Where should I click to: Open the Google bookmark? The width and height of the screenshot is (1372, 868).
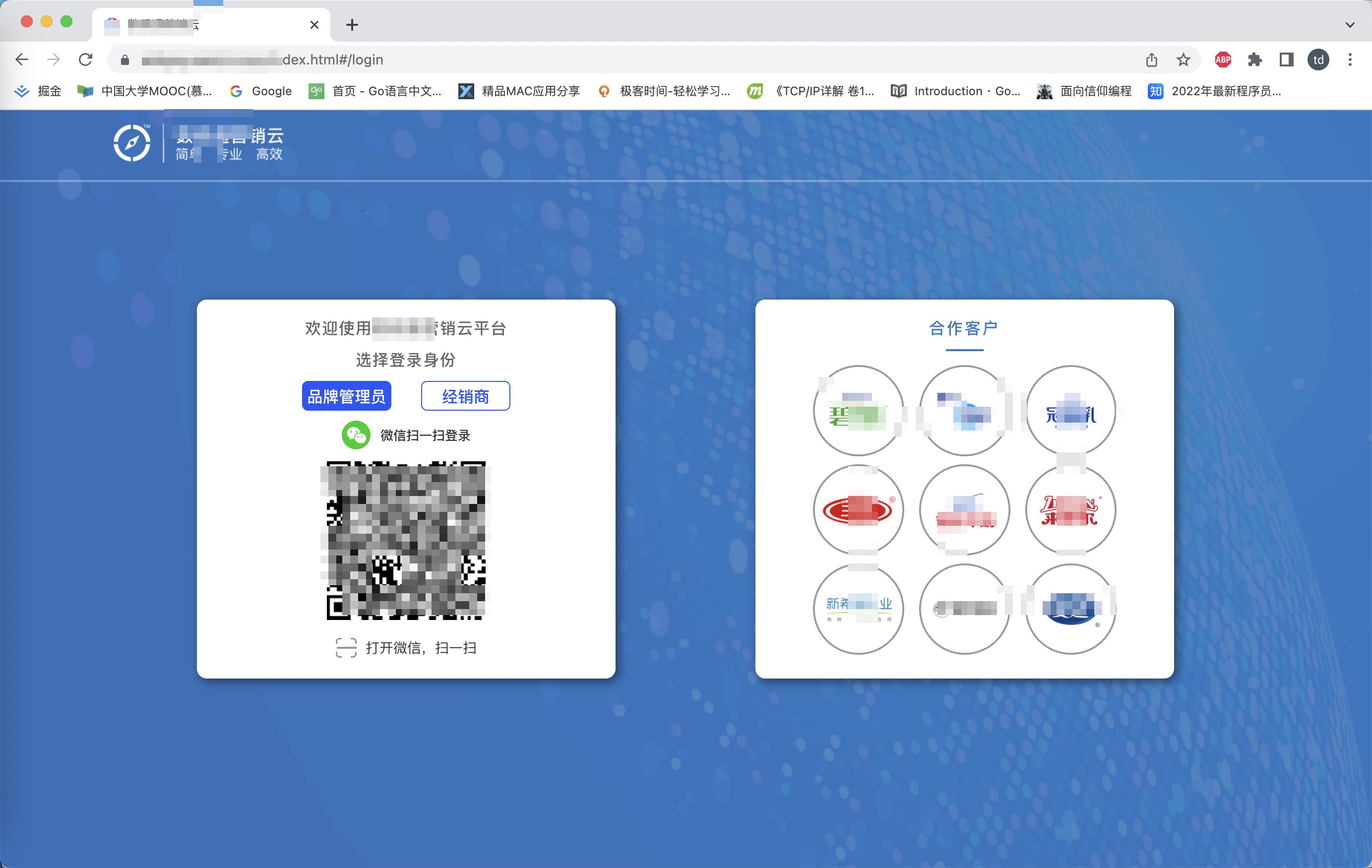[x=260, y=91]
